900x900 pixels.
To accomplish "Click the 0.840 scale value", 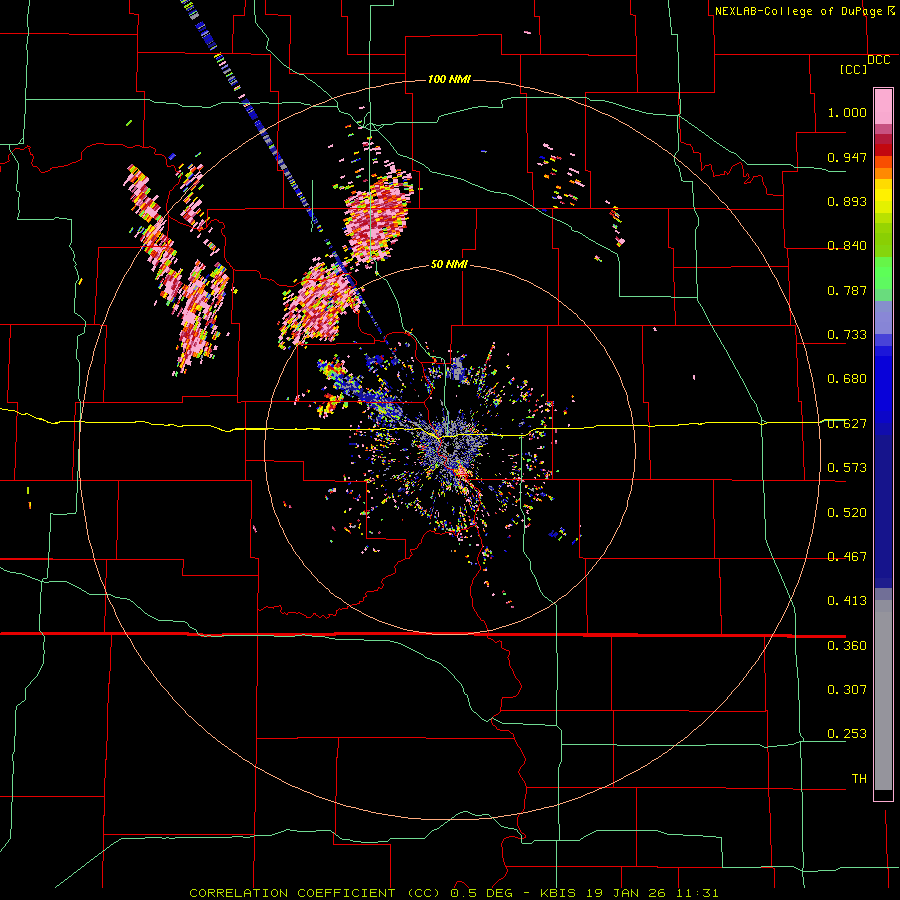I will 847,246.
